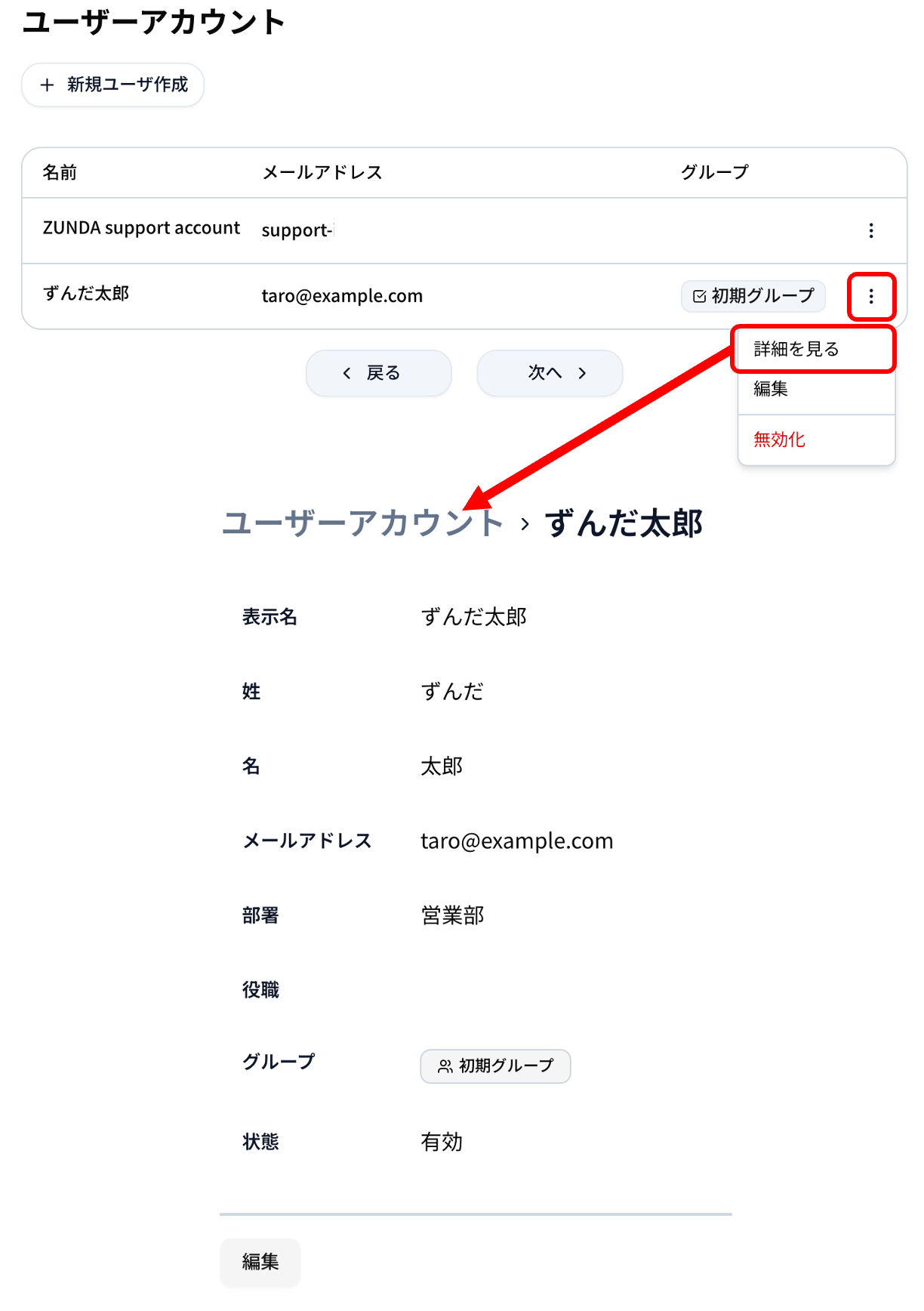The image size is (924, 1311).
Task: Click the right chevron in 次へ button
Action: (582, 373)
